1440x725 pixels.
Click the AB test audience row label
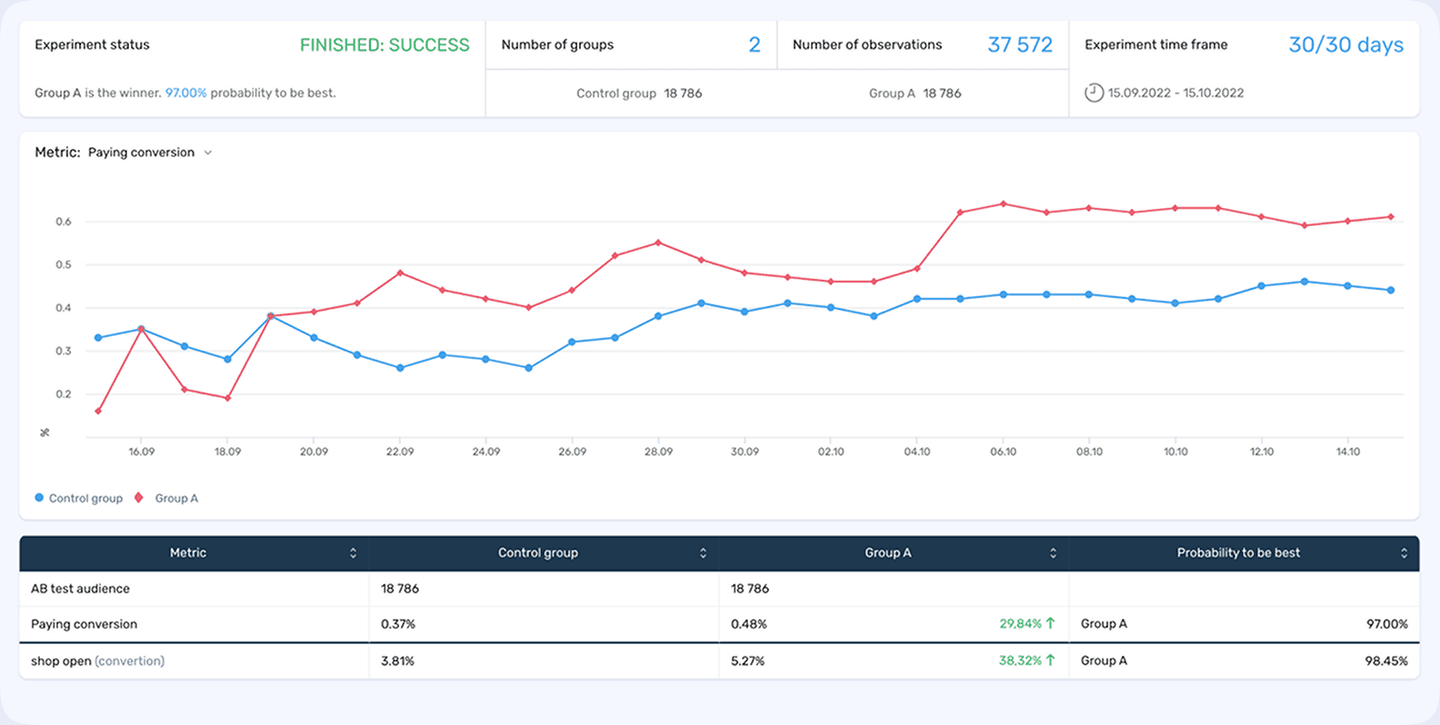[x=81, y=589]
